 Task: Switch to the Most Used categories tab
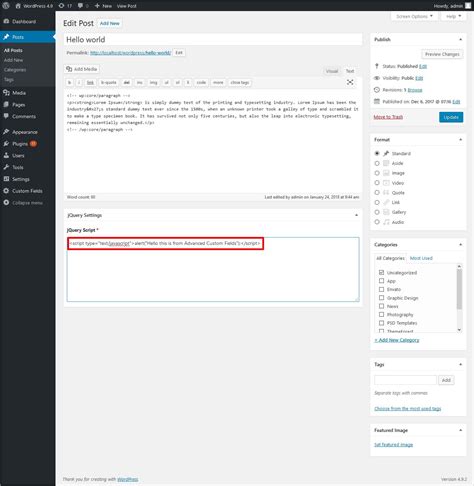[421, 258]
